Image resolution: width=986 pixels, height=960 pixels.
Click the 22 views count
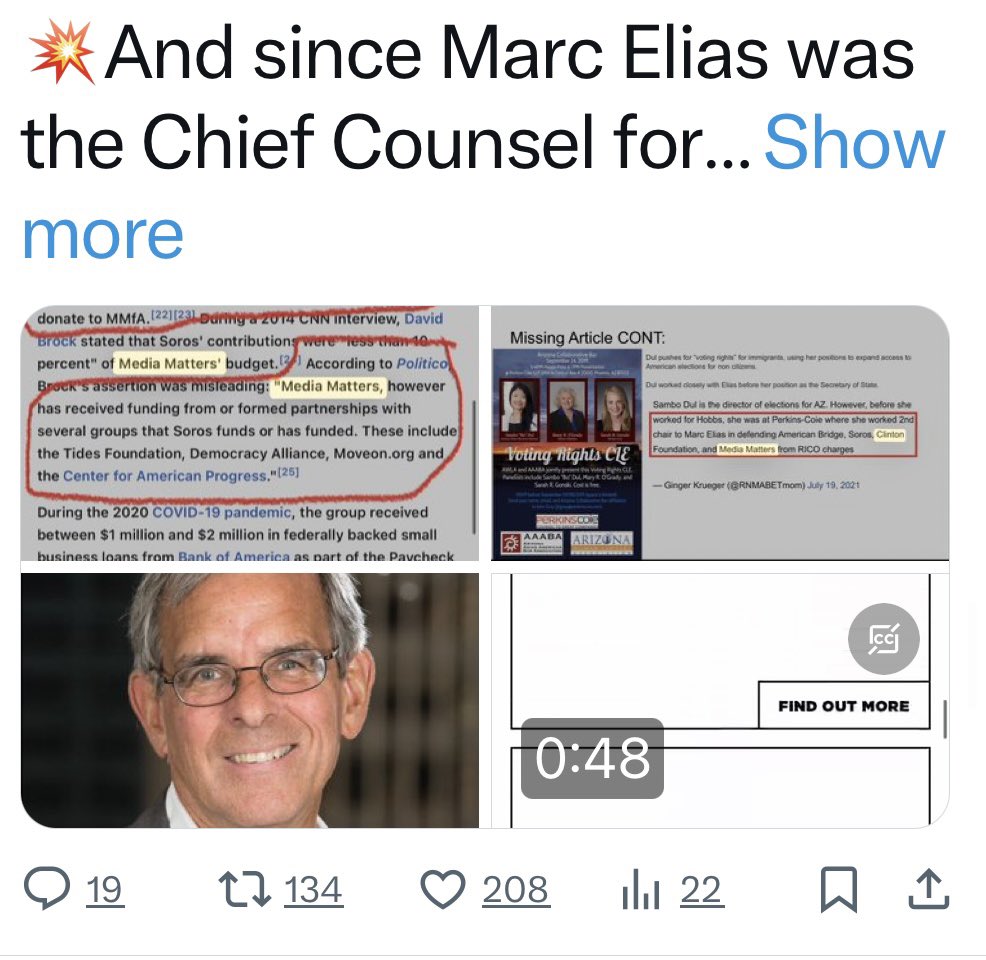coord(701,890)
